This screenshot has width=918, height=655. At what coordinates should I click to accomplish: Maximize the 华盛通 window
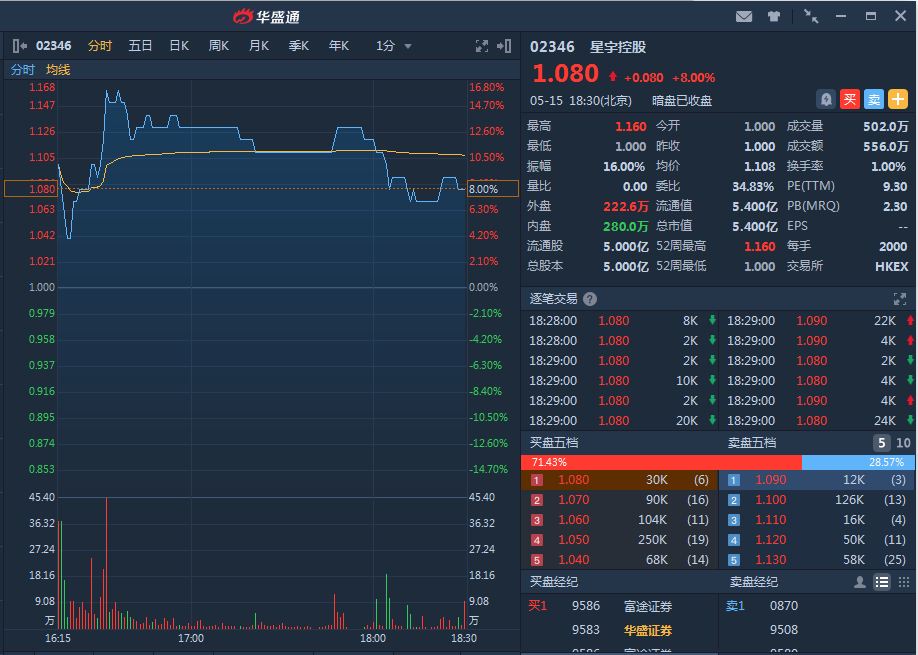click(871, 16)
